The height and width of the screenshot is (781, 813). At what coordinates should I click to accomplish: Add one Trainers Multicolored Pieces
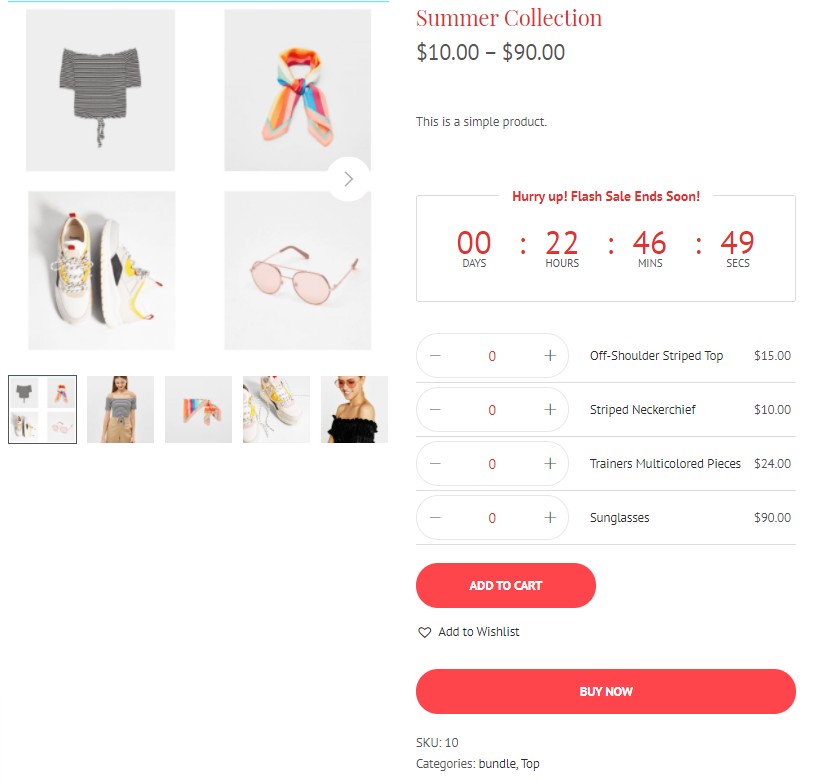pyautogui.click(x=550, y=464)
